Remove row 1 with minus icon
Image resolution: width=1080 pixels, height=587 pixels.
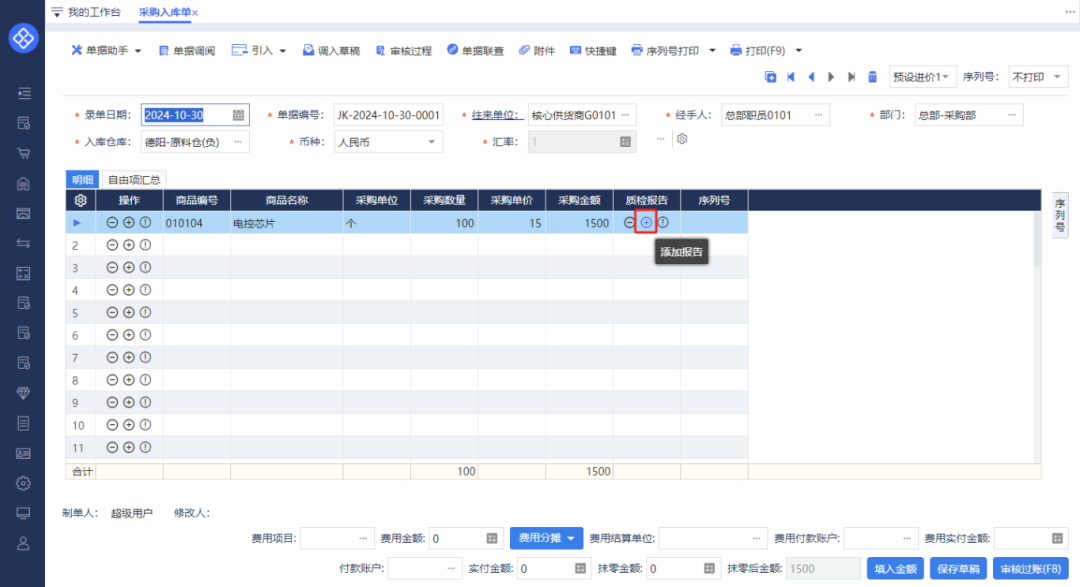coord(112,223)
